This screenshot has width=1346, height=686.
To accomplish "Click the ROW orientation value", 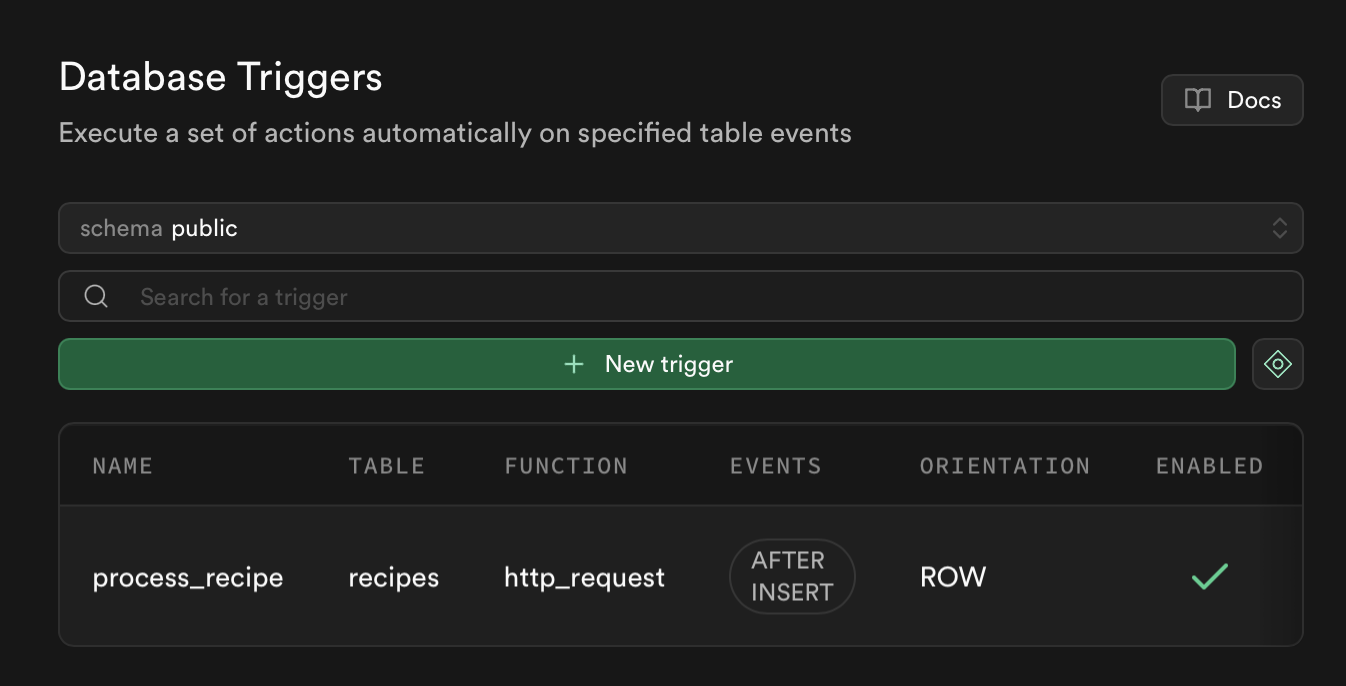I will [x=952, y=577].
